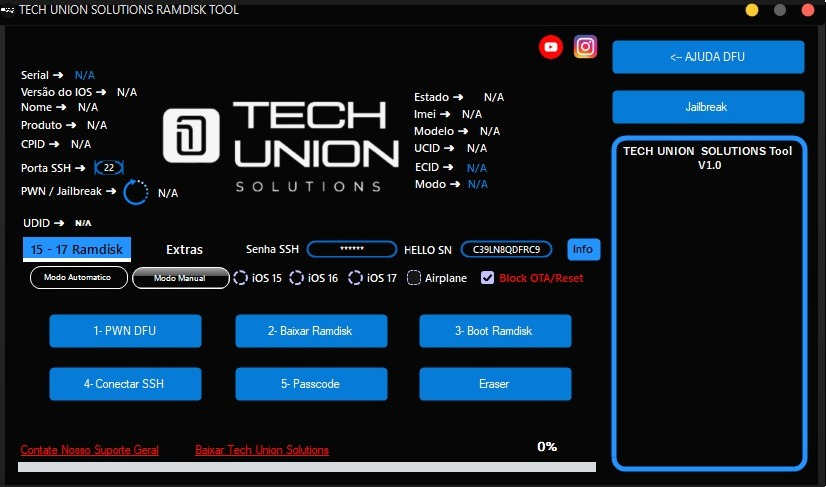Click the Eraser button
Screen dimensions: 826x487
[495, 384]
